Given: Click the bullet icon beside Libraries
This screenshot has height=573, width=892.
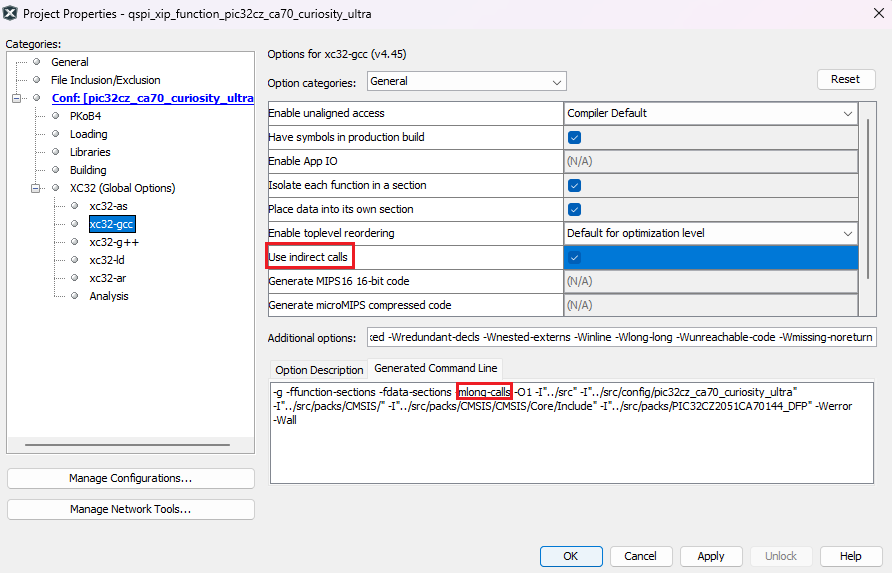Looking at the screenshot, I should click(56, 151).
